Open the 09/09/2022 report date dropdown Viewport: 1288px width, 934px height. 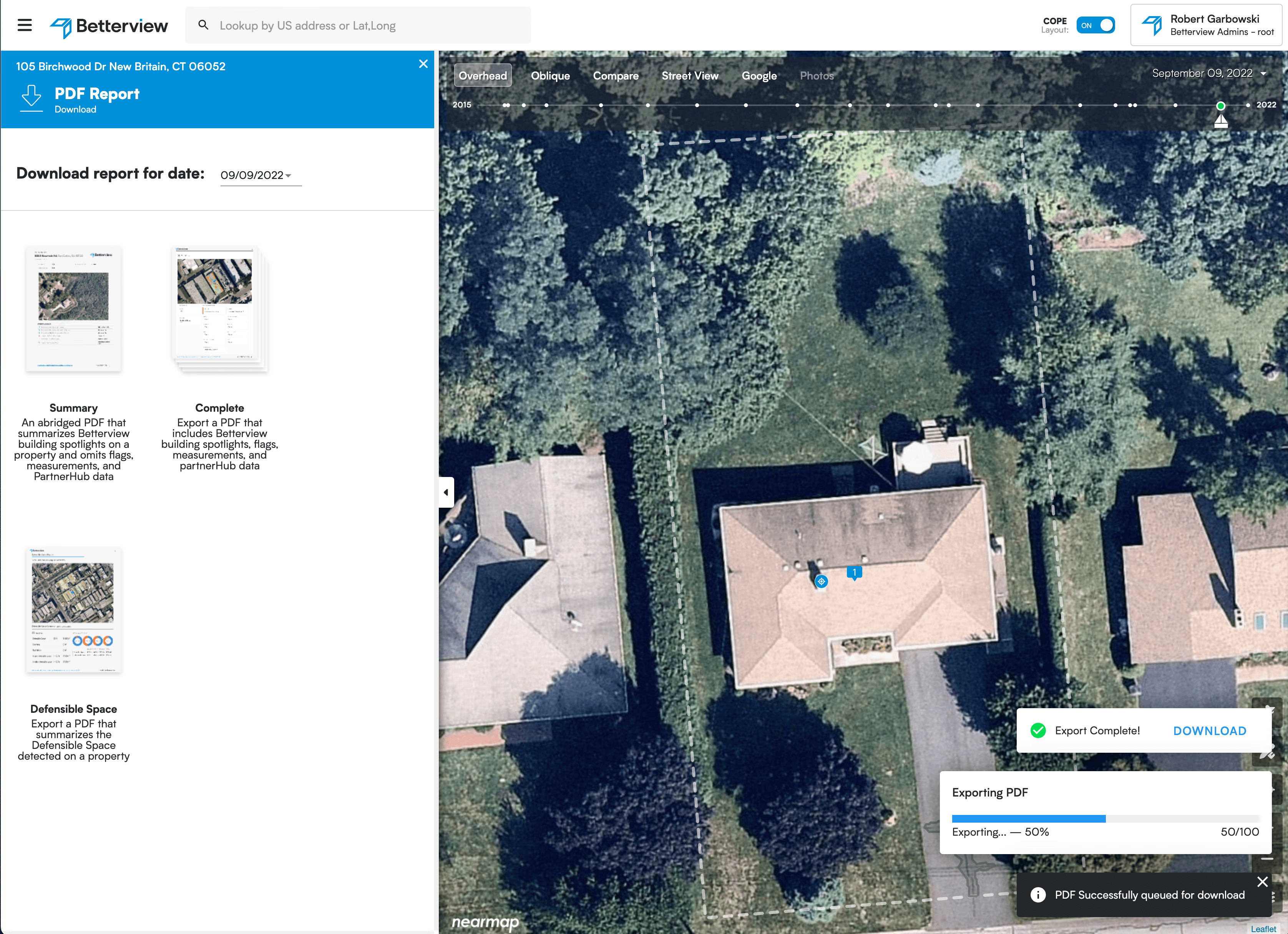[x=261, y=176]
